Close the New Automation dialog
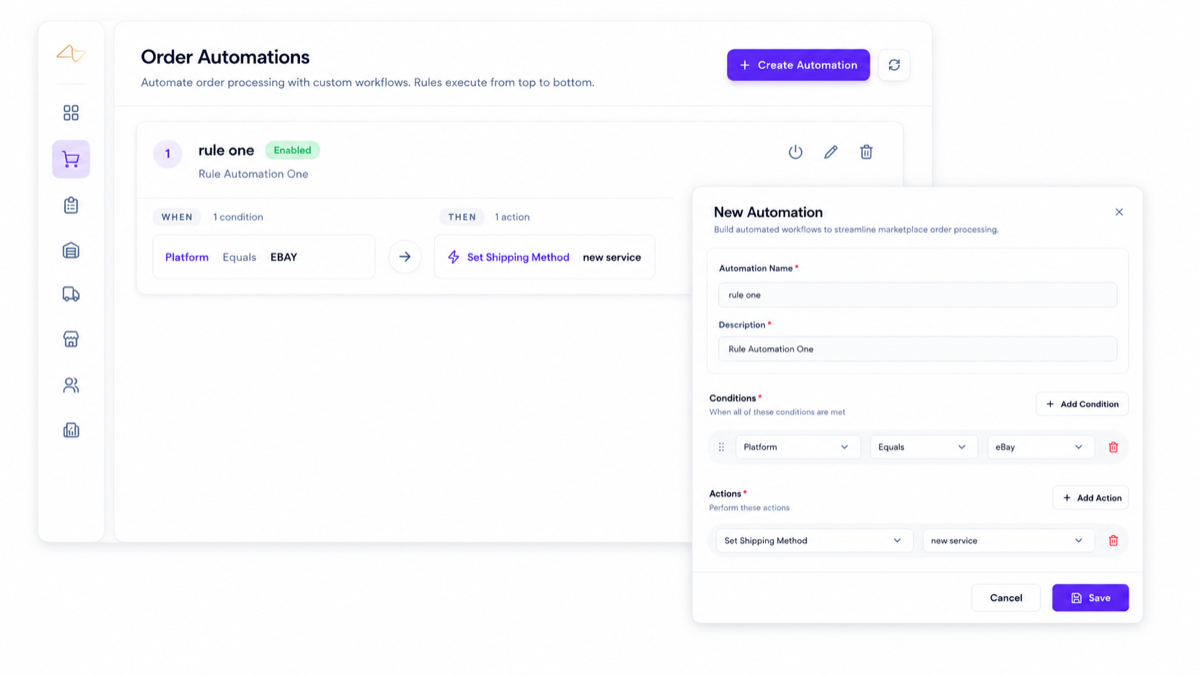This screenshot has width=1200, height=675. click(x=1119, y=212)
